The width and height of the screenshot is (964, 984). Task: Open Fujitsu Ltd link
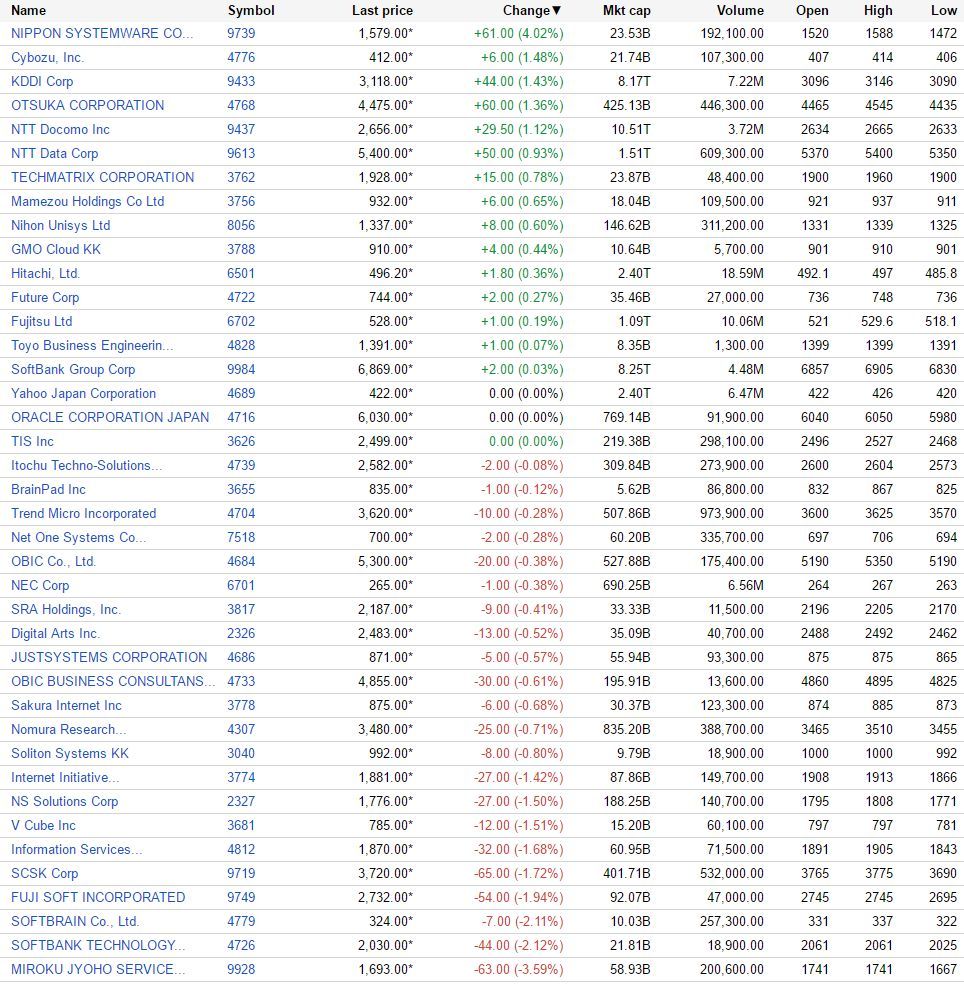(41, 321)
